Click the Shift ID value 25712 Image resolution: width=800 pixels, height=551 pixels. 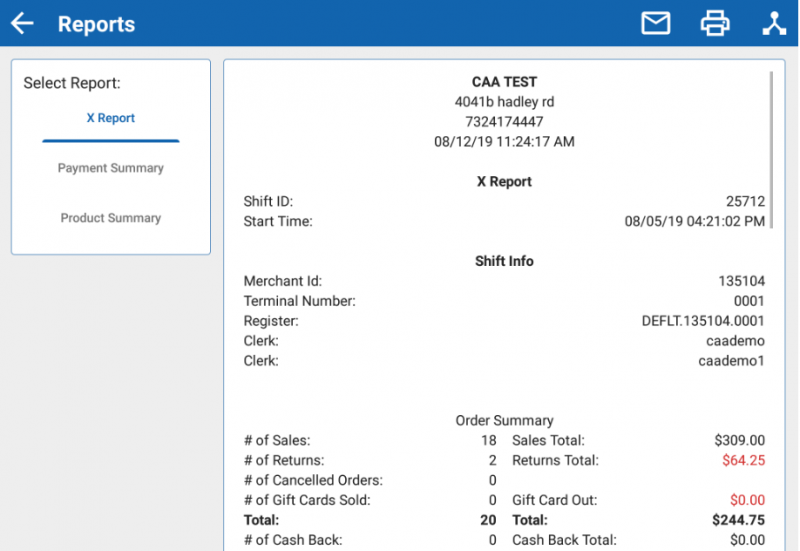pos(745,201)
